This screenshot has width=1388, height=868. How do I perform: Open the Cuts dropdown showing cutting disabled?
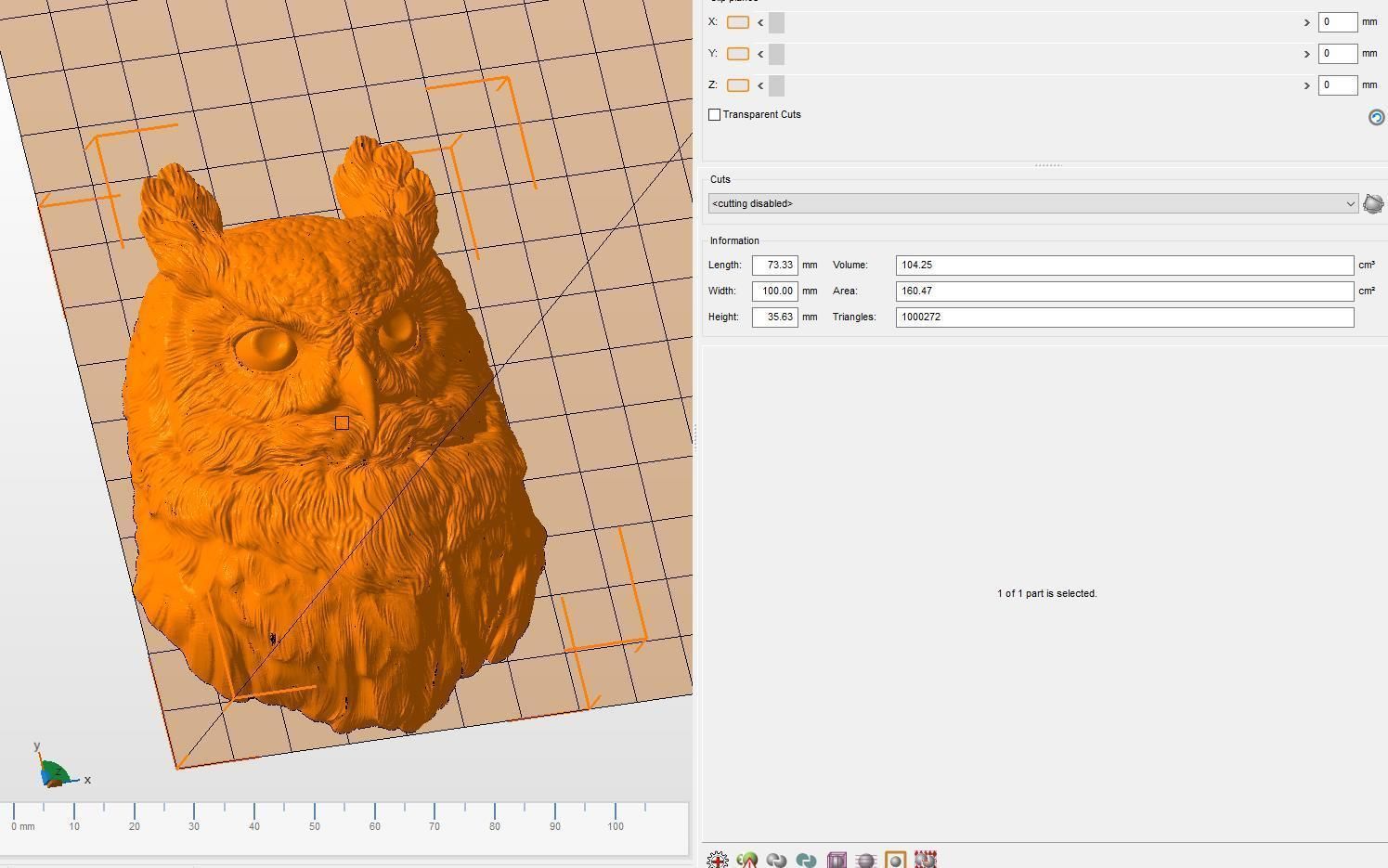click(1033, 203)
